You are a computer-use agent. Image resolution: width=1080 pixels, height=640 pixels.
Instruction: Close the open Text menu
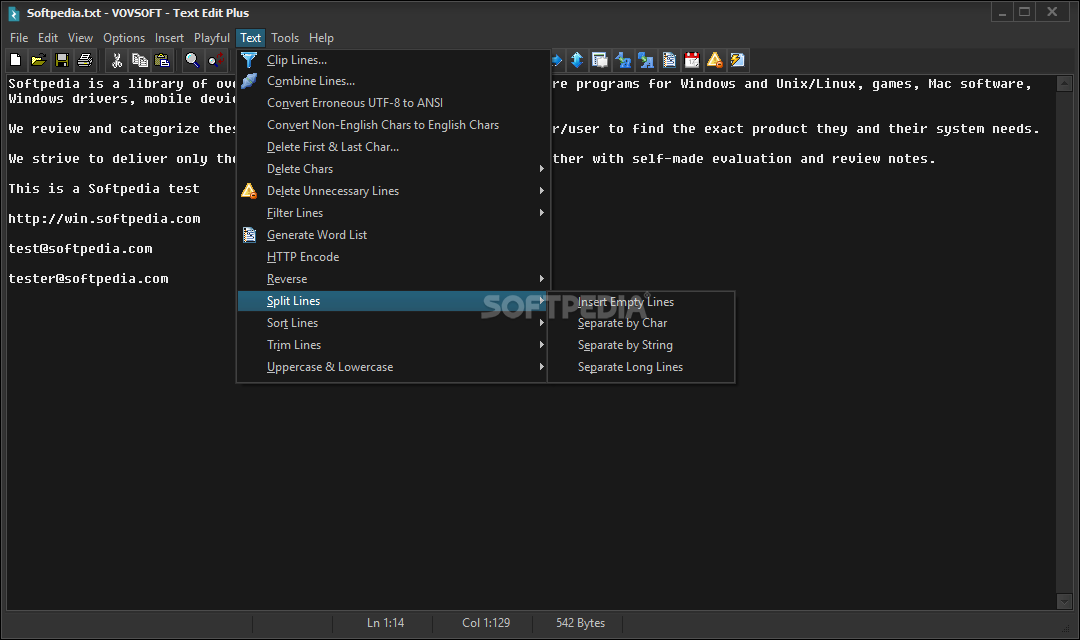[250, 38]
